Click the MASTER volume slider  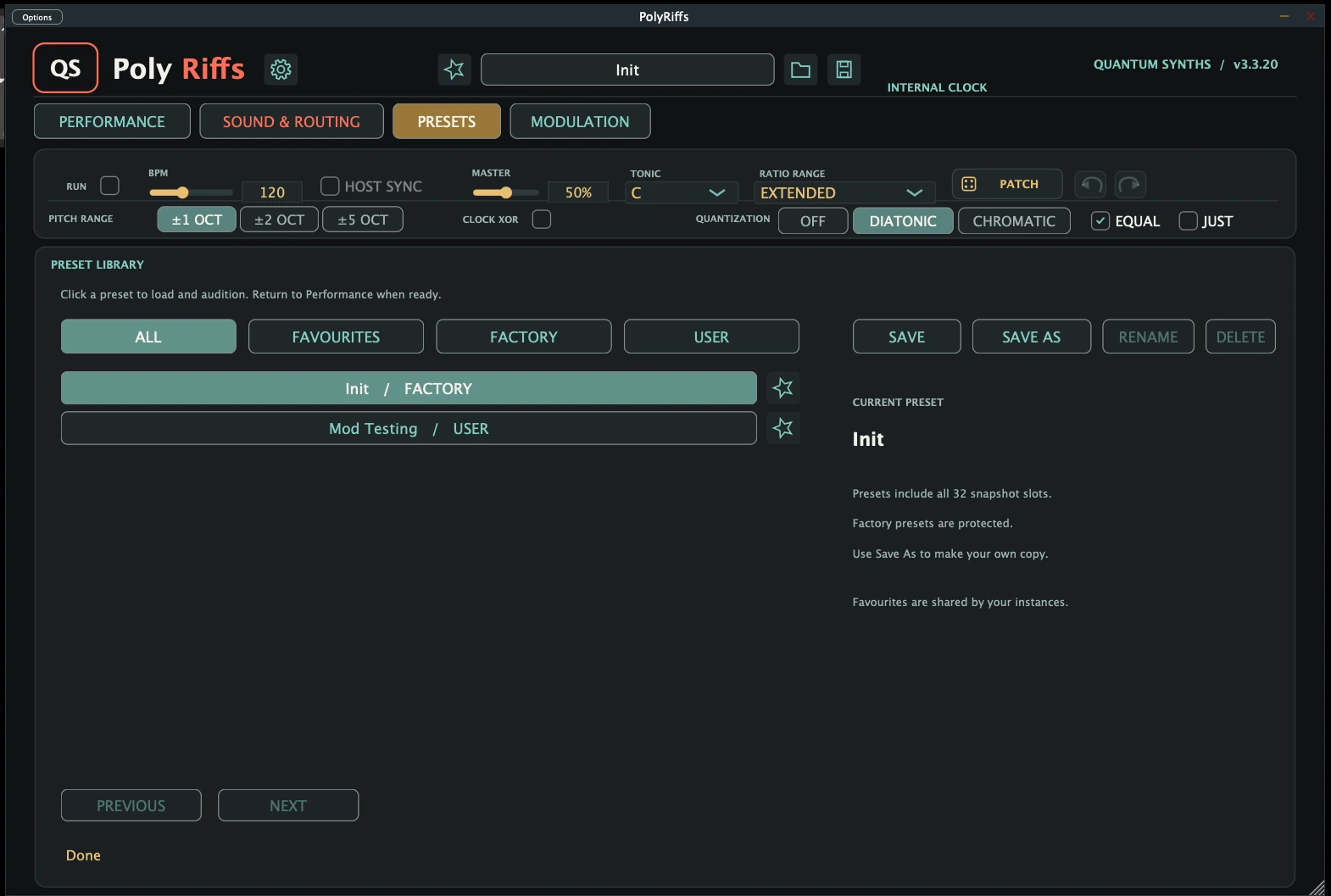pyautogui.click(x=505, y=192)
